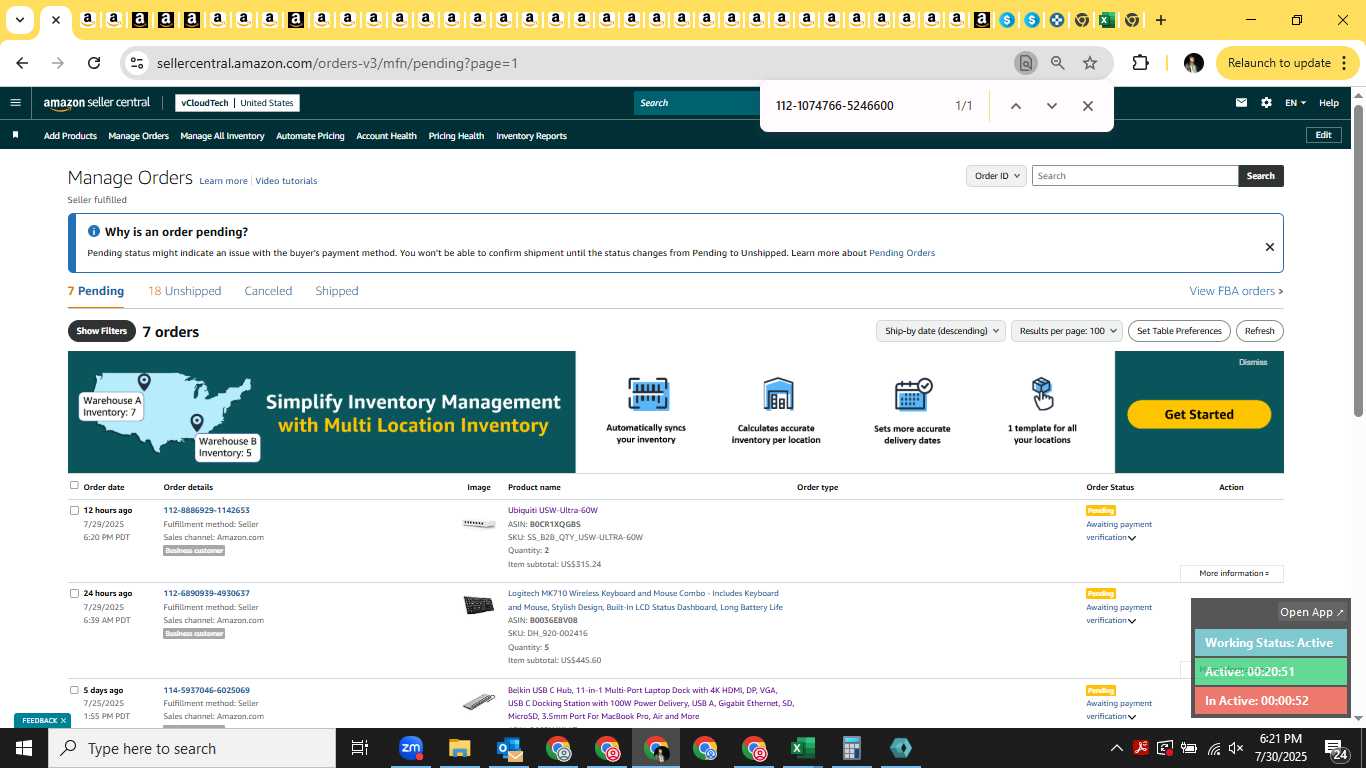Open Excel from the taskbar
The image size is (1366, 768).
[x=802, y=748]
